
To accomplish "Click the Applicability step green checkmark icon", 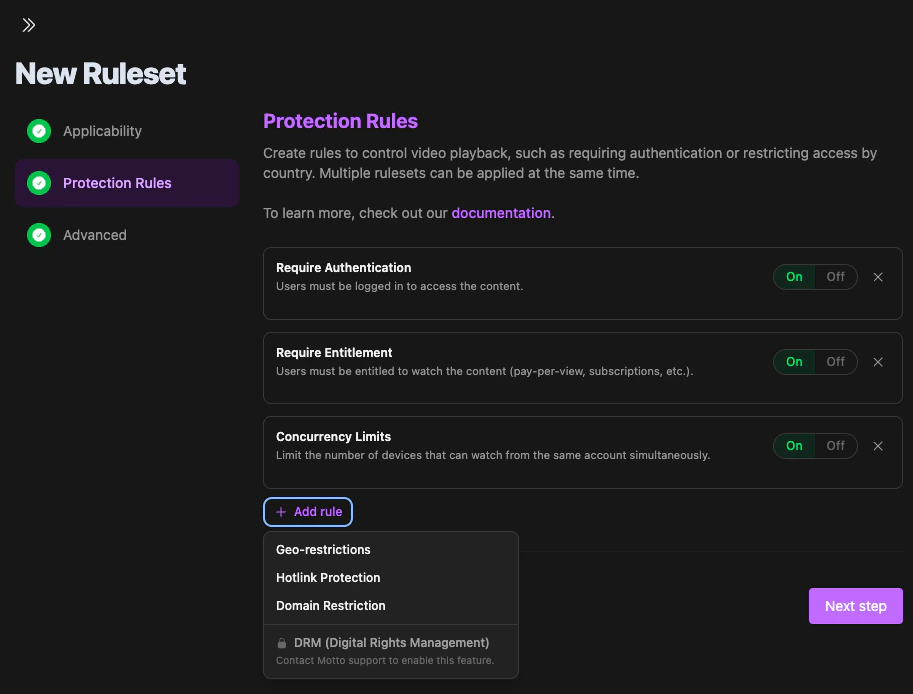I will click(39, 131).
